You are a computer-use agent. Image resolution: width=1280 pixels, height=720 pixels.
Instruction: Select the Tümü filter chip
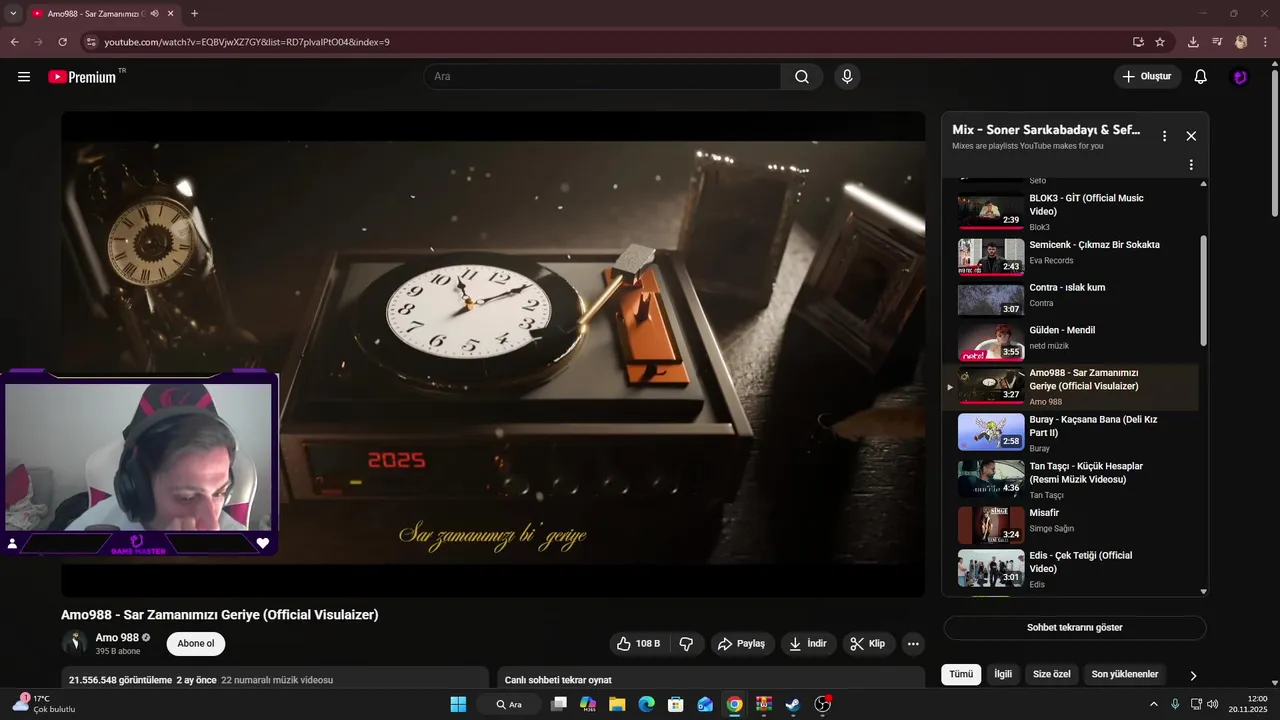click(x=961, y=674)
